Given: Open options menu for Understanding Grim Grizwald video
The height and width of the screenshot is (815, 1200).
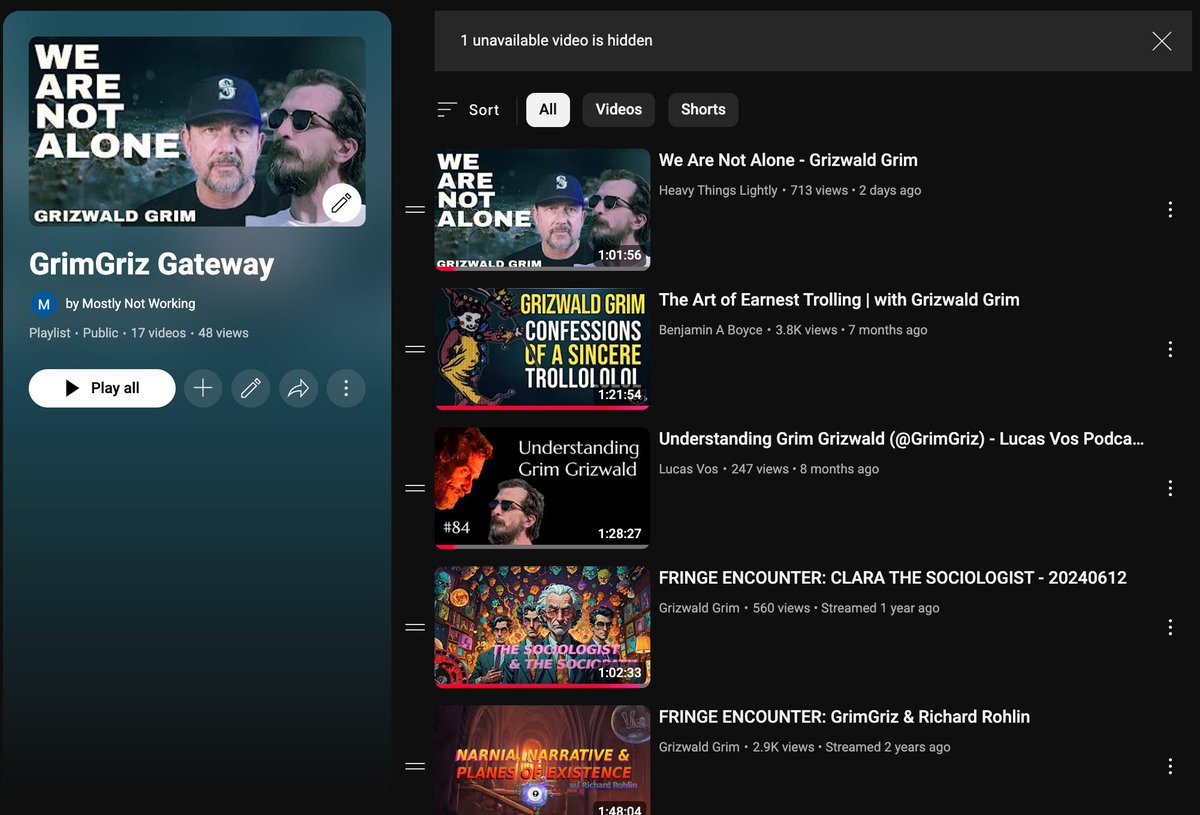Looking at the screenshot, I should click(1170, 488).
